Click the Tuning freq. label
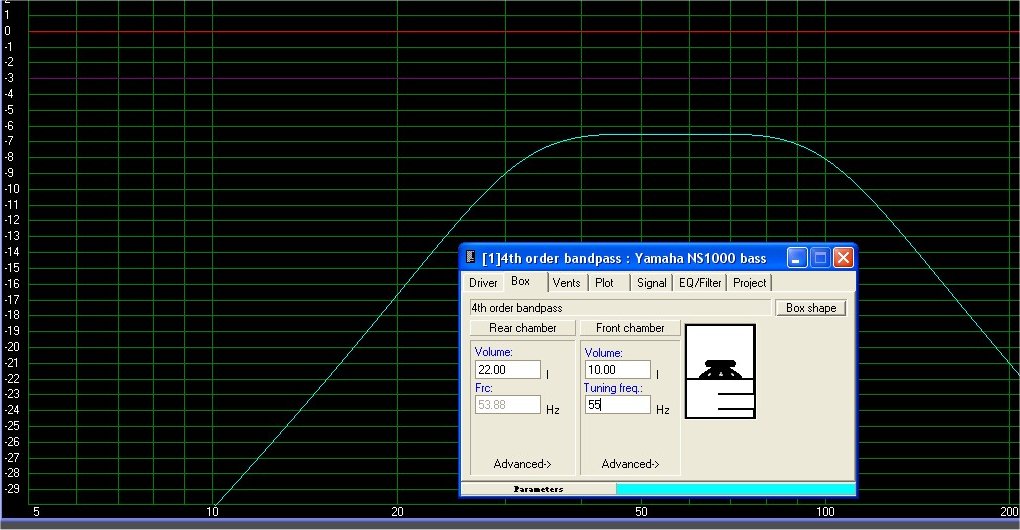The width and height of the screenshot is (1020, 530). point(613,388)
